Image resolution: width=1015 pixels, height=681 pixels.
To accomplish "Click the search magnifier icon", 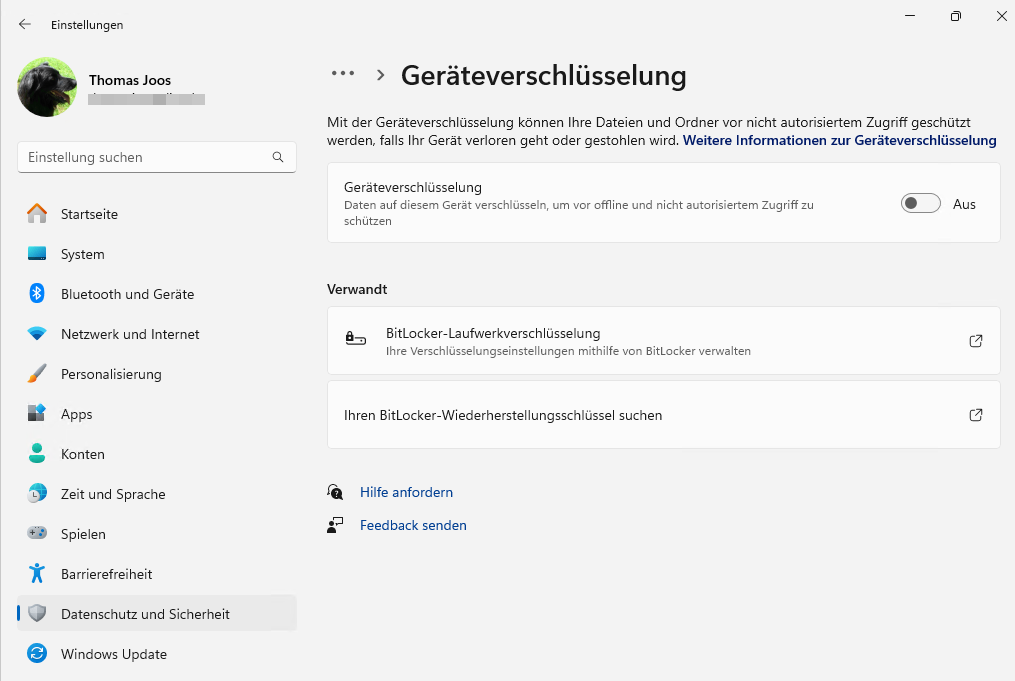I will click(x=278, y=157).
